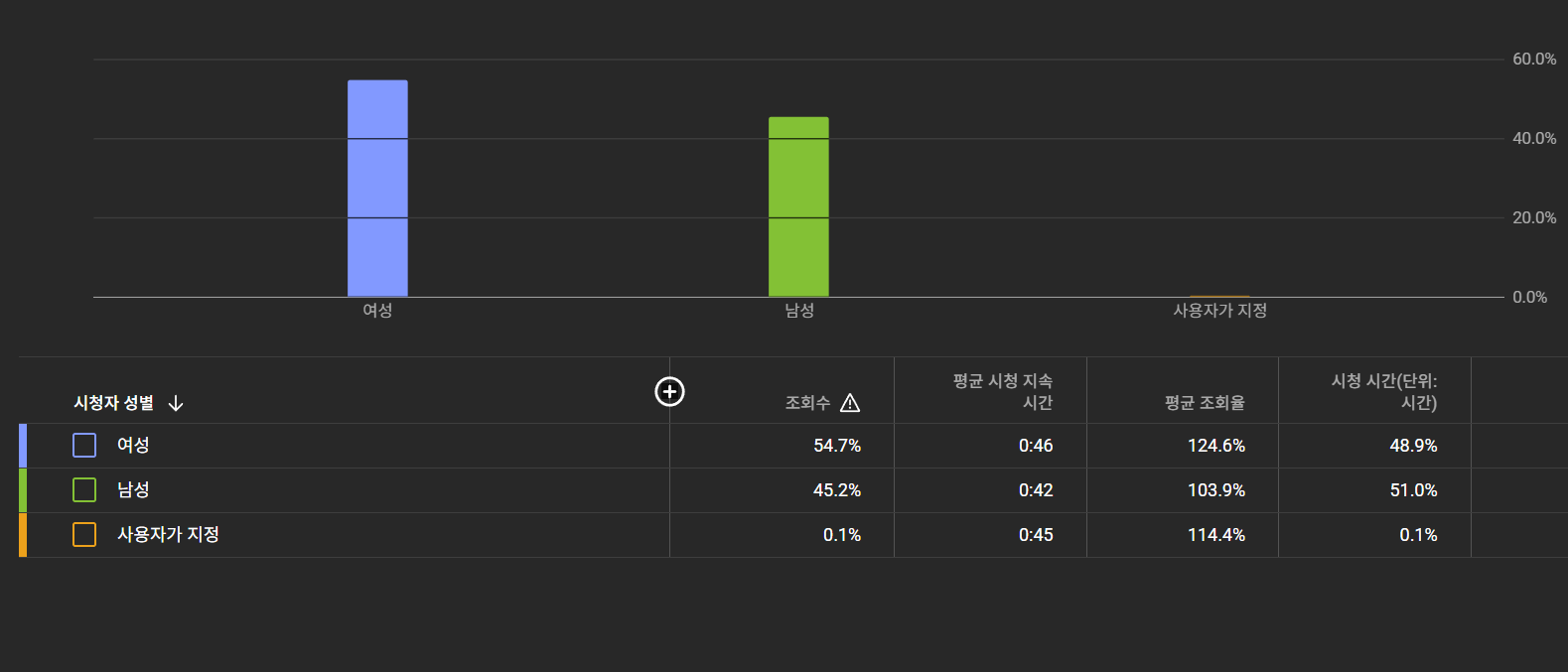1568x672 pixels.
Task: Click the green color strip for 남성 row
Action: click(23, 490)
